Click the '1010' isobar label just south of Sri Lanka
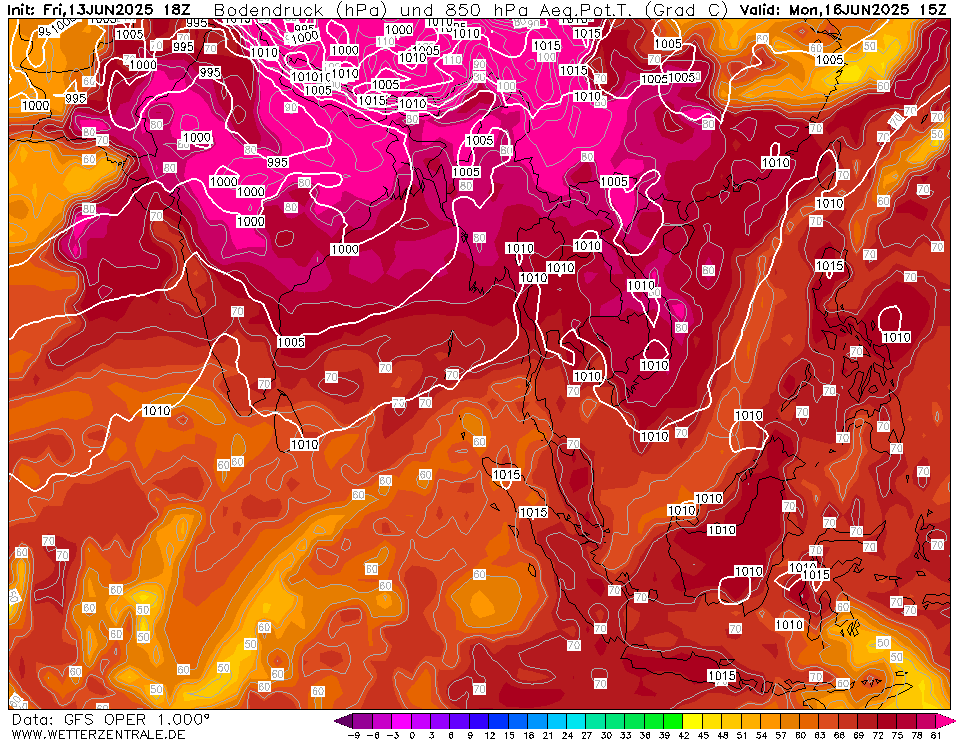 pos(304,444)
